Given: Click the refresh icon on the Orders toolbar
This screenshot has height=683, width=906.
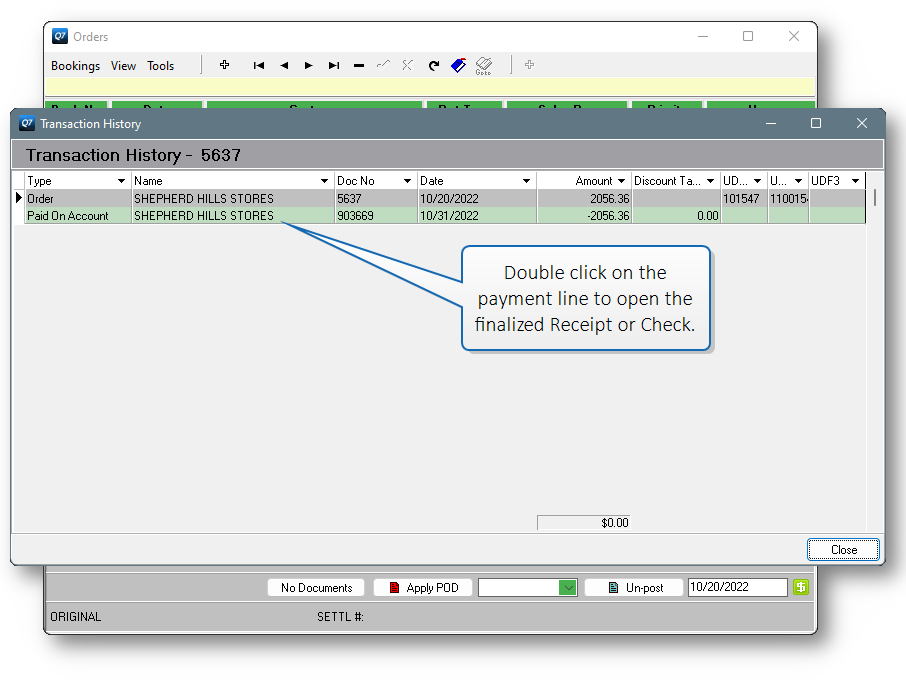Looking at the screenshot, I should pyautogui.click(x=433, y=65).
